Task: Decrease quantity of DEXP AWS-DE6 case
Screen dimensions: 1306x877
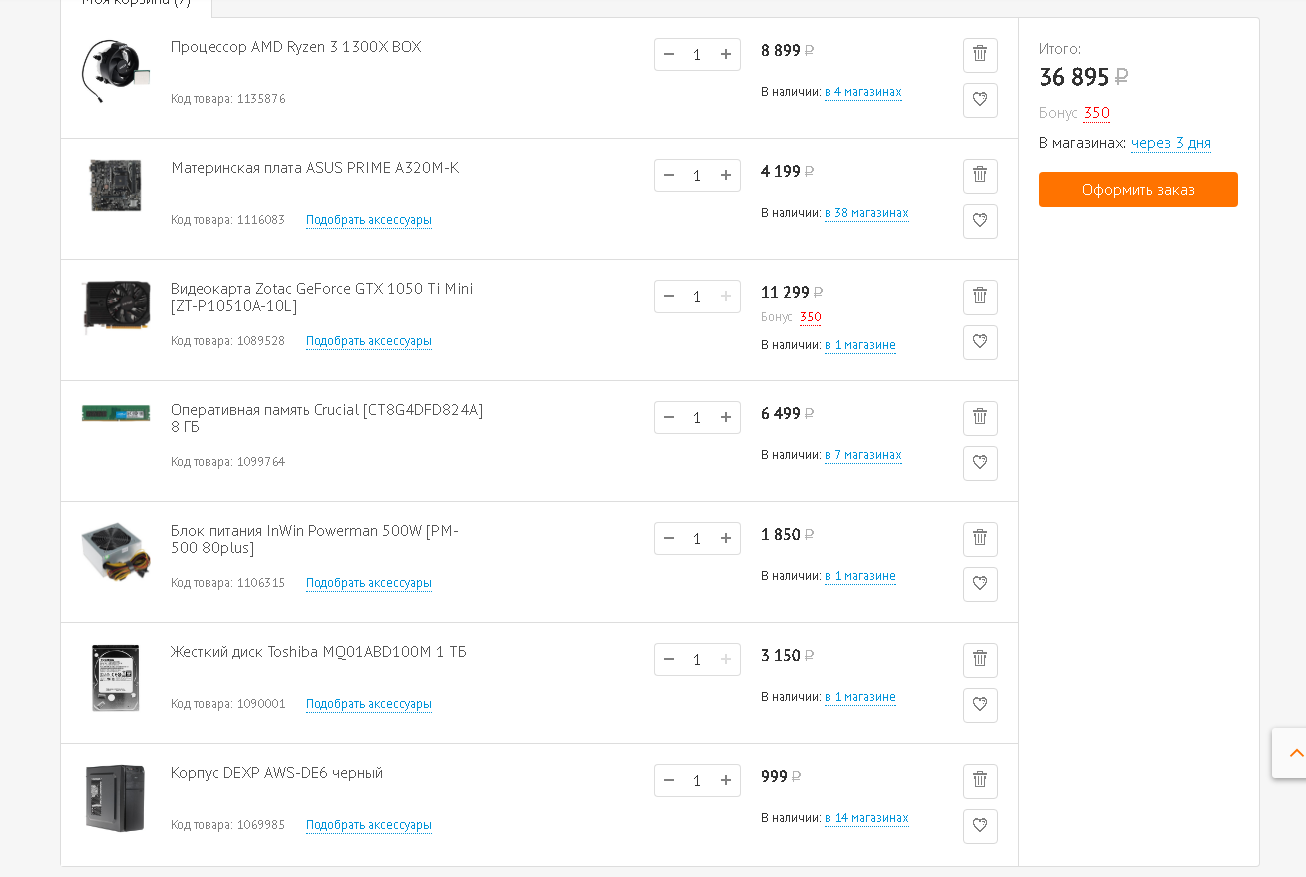Action: 669,780
